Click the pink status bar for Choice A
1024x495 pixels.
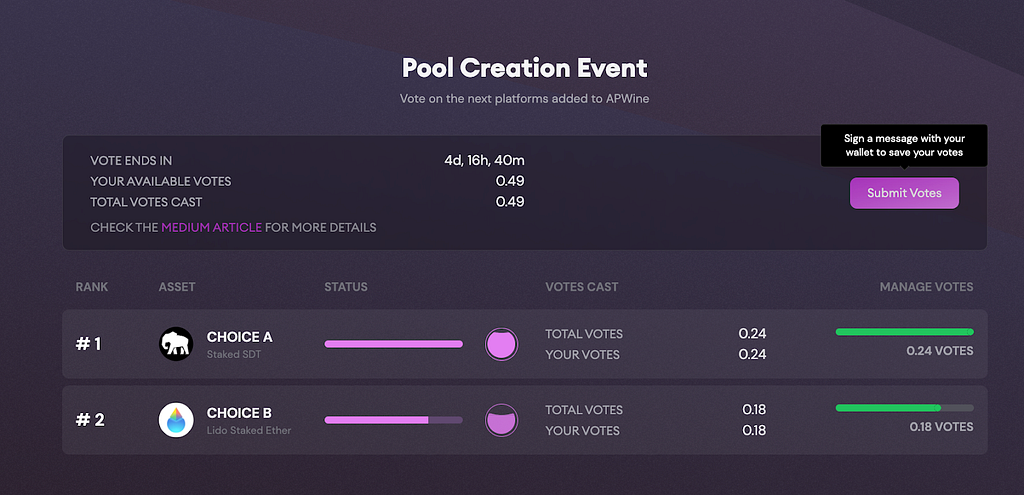click(394, 344)
